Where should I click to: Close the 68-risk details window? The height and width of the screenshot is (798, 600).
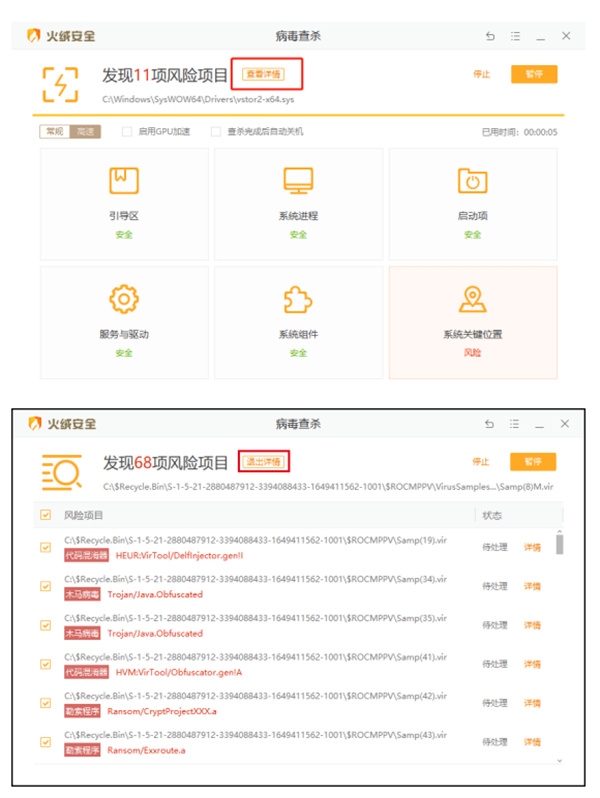[565, 423]
